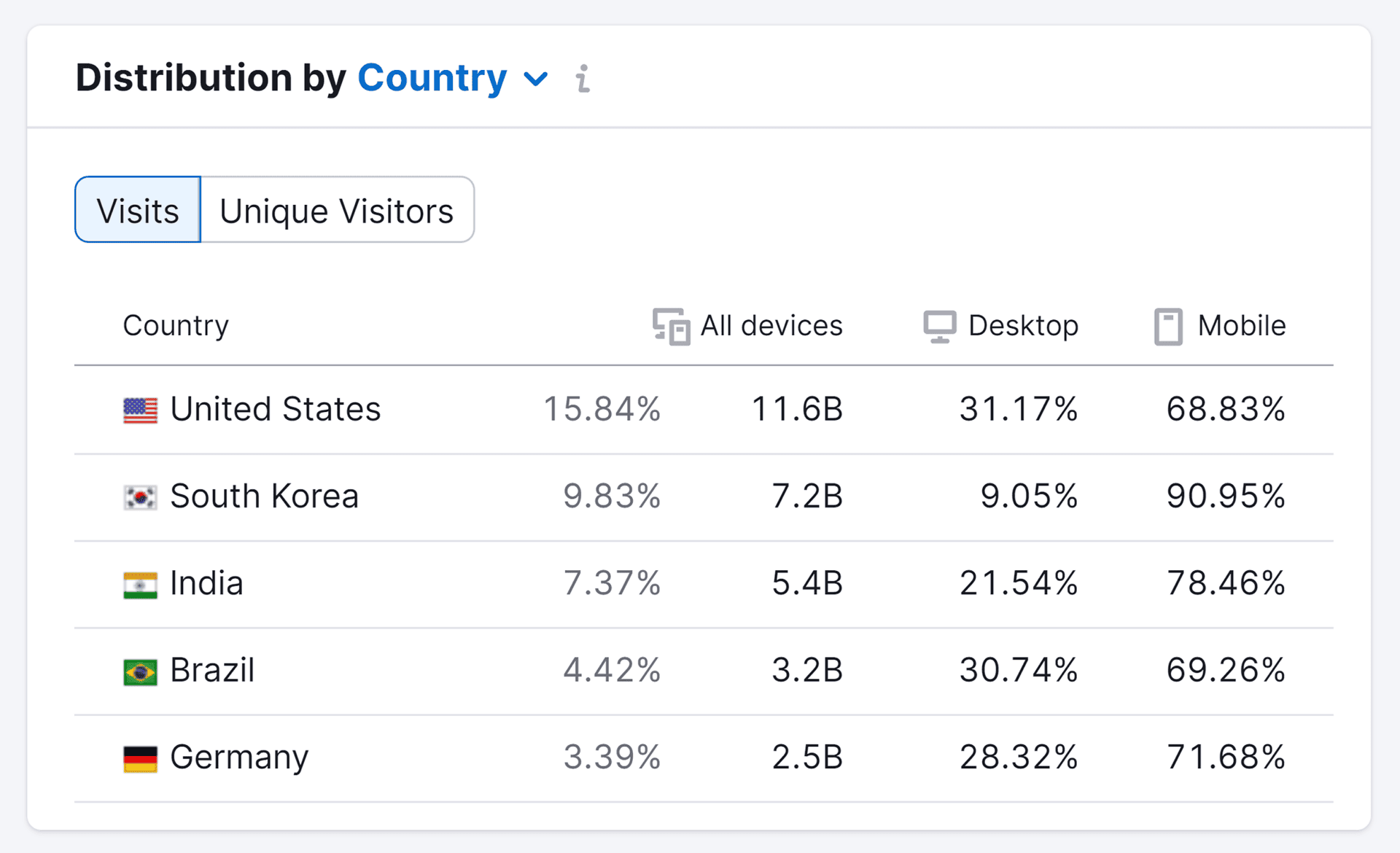Click the India flag icon
Screen dimensions: 1400x853
tap(140, 585)
